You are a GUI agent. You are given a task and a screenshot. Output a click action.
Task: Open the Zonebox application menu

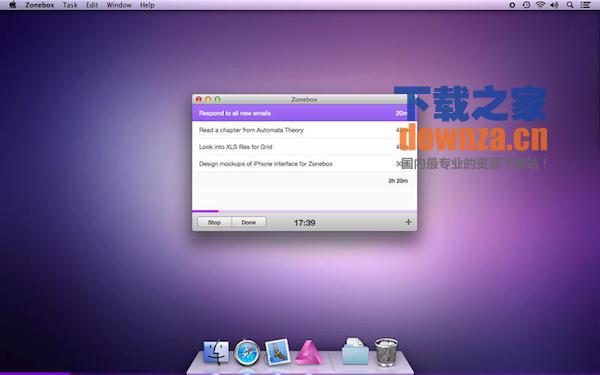click(39, 5)
